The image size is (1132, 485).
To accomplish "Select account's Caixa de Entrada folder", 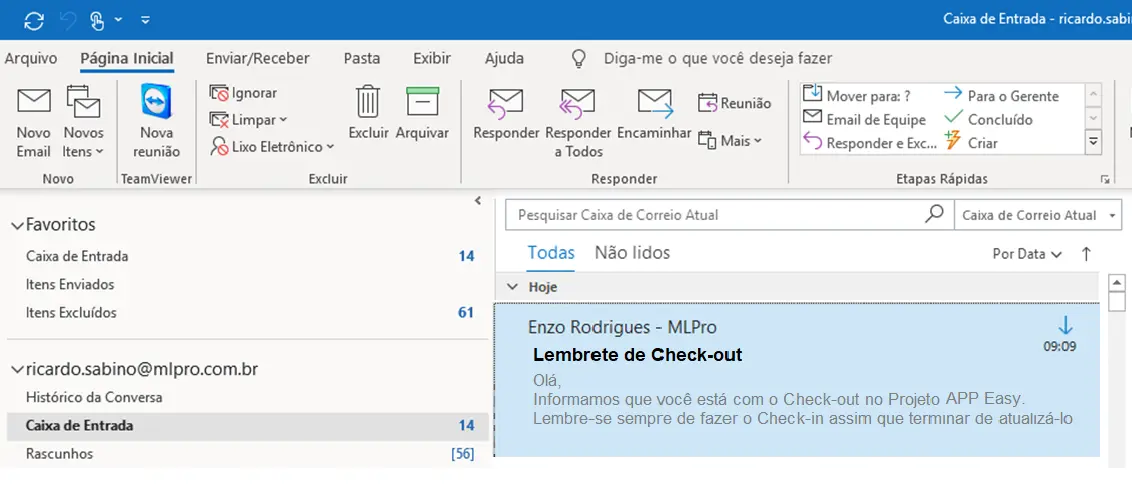I will (248, 426).
